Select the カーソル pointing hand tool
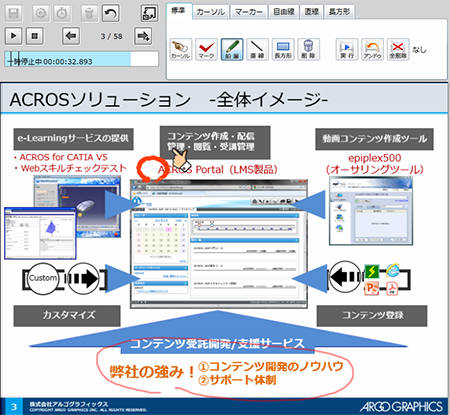This screenshot has height=415, width=450. [x=181, y=49]
